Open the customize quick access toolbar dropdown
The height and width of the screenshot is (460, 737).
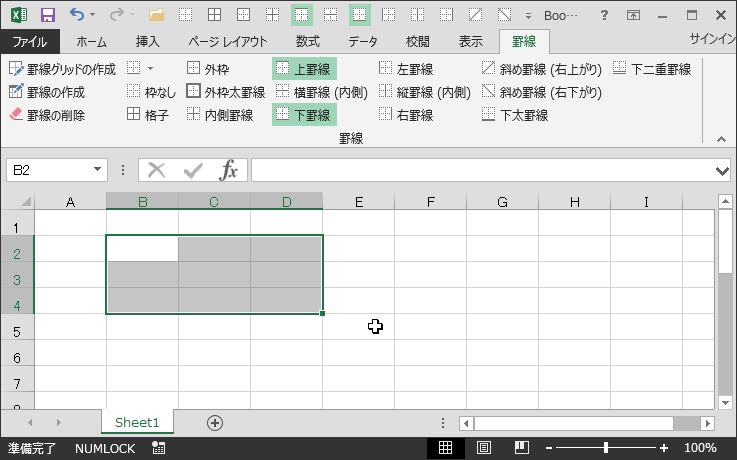pos(528,16)
